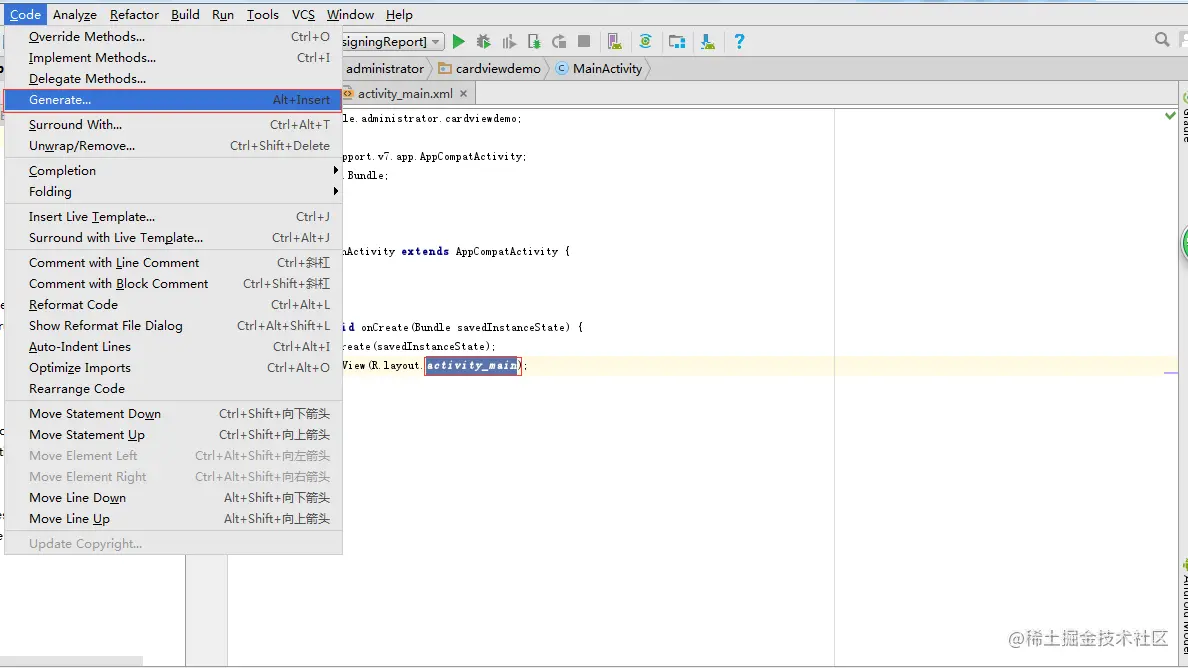The image size is (1188, 668).
Task: Click the administrator breadcrumb
Action: [384, 68]
